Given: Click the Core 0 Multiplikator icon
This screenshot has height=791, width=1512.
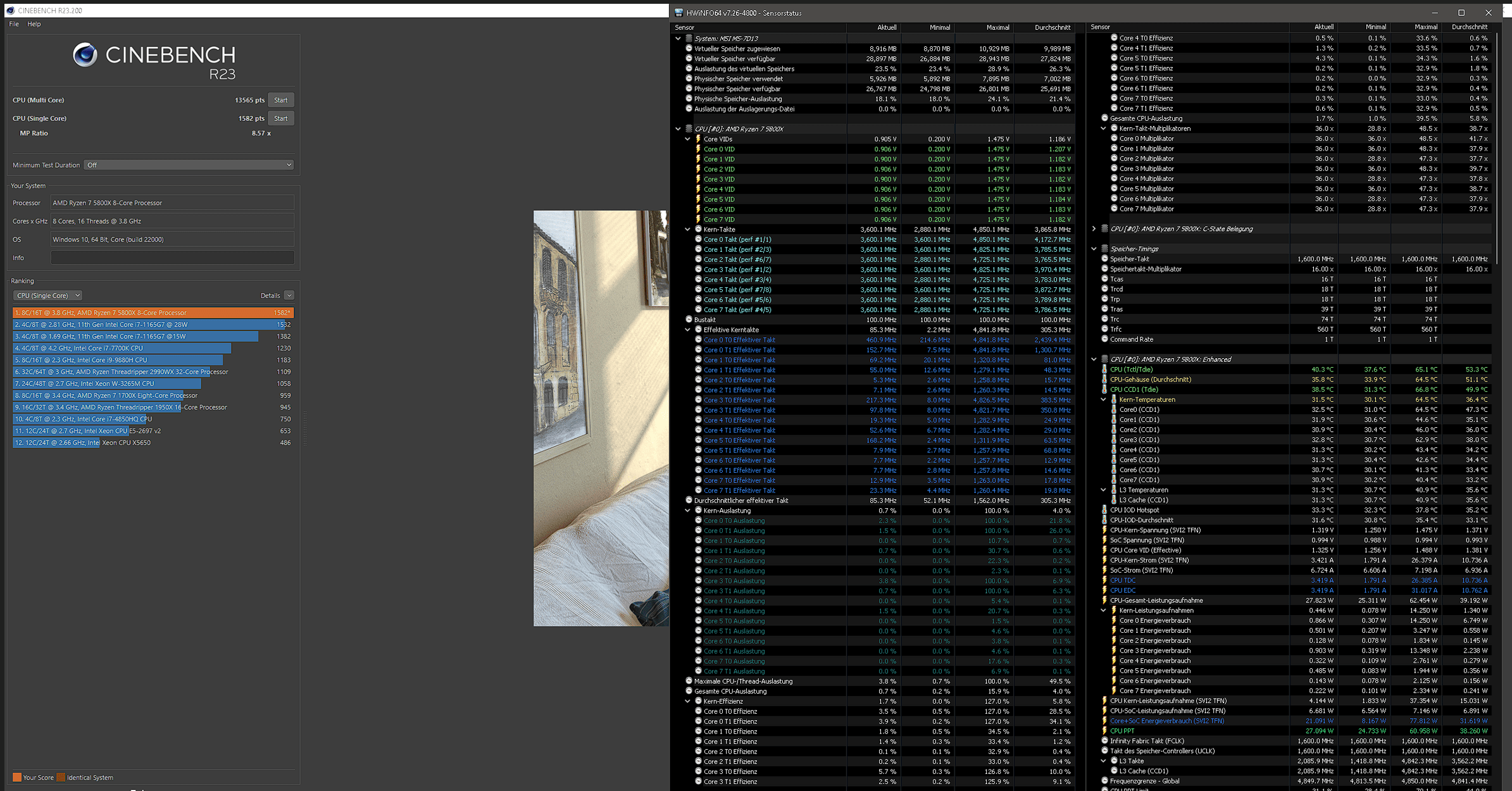Looking at the screenshot, I should [x=1115, y=139].
